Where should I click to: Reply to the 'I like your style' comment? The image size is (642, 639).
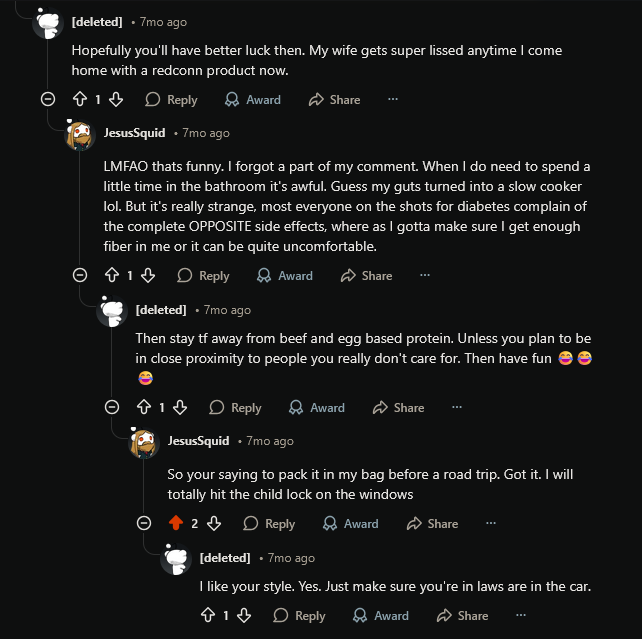[299, 615]
